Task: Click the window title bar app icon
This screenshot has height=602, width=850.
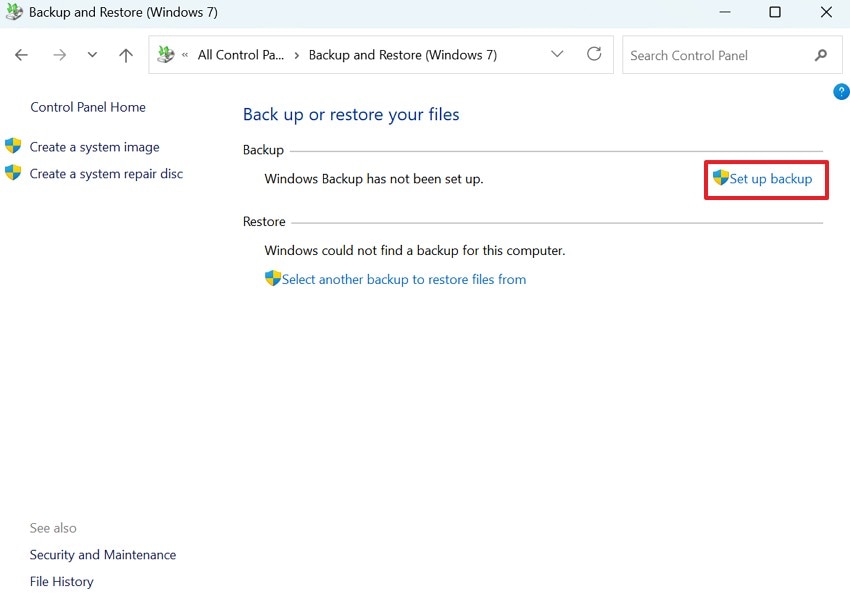Action: [14, 11]
